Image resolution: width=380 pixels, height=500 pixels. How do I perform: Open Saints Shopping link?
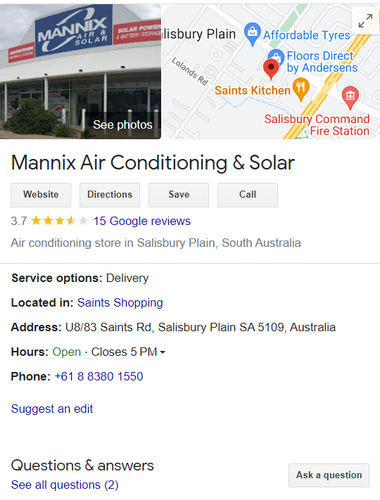(x=120, y=303)
